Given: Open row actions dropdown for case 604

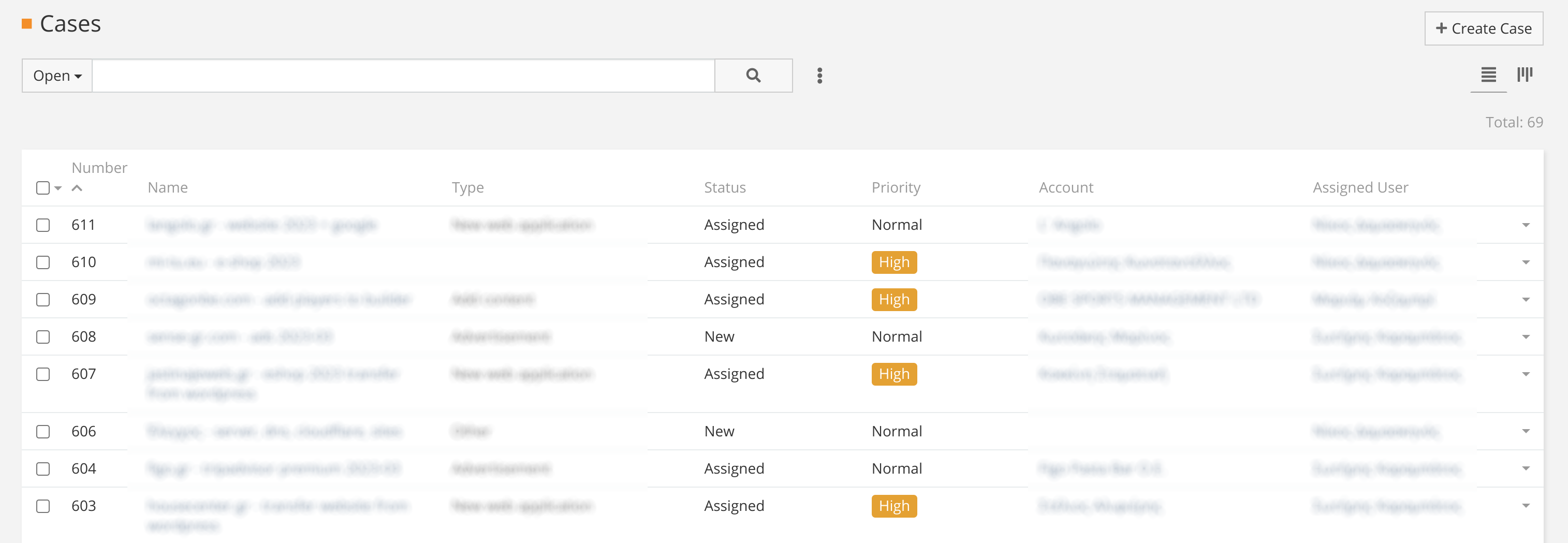Looking at the screenshot, I should [x=1526, y=469].
